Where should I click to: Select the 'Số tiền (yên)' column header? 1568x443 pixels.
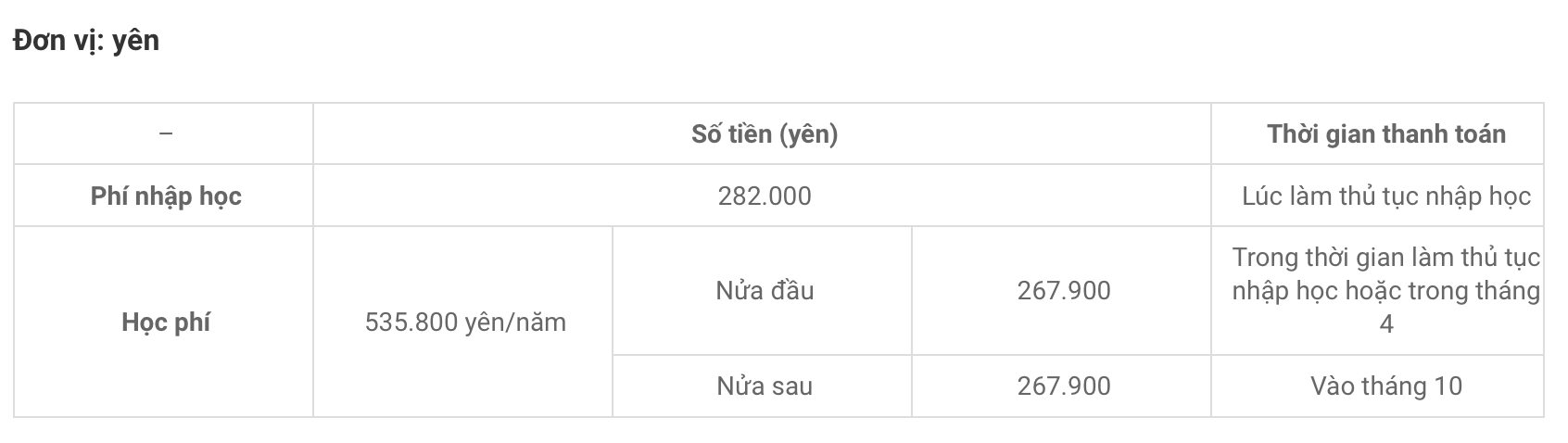tap(765, 134)
